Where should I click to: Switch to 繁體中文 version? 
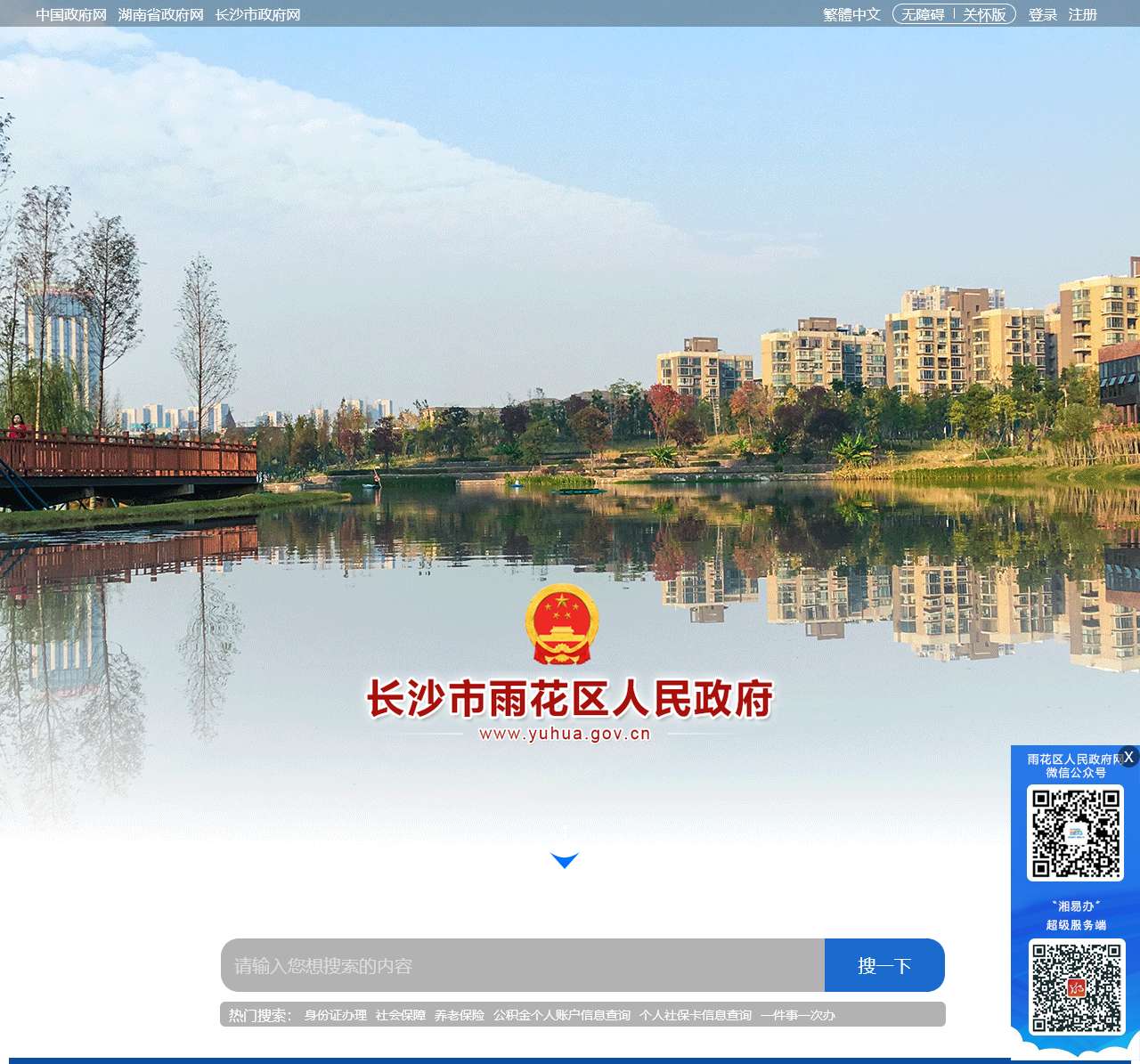pos(851,15)
